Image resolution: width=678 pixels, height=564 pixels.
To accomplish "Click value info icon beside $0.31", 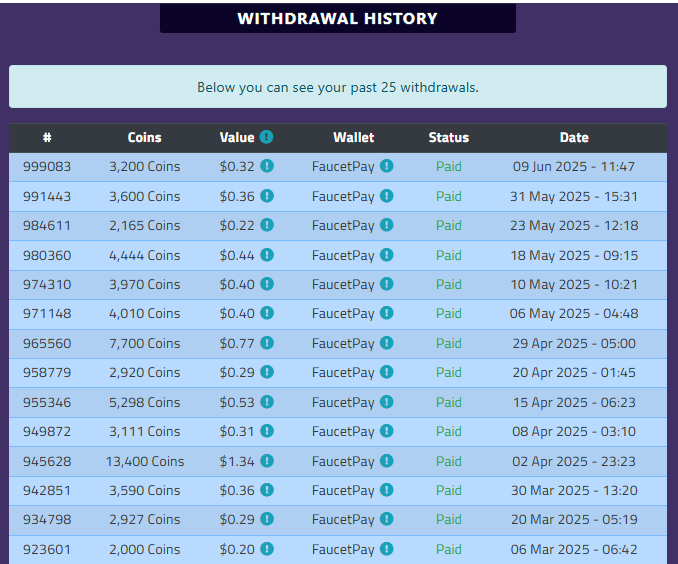I will point(267,431).
